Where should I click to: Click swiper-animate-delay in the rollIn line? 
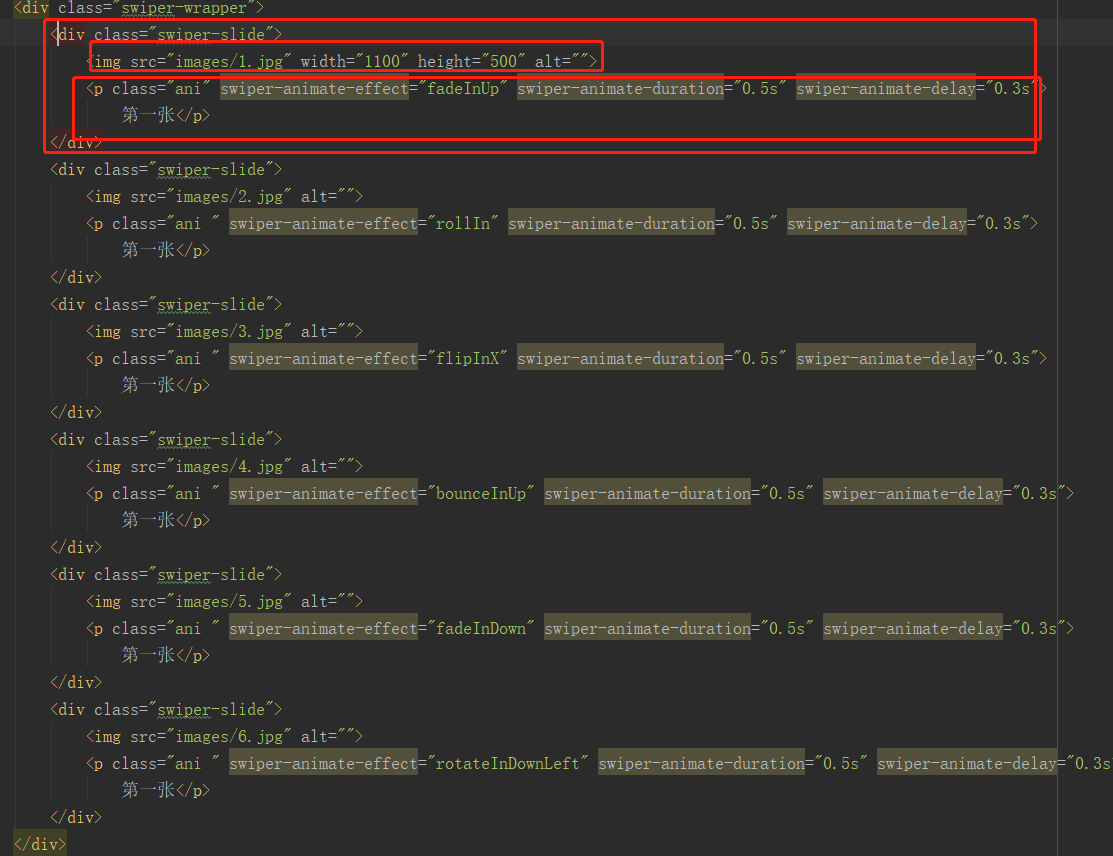coord(877,224)
